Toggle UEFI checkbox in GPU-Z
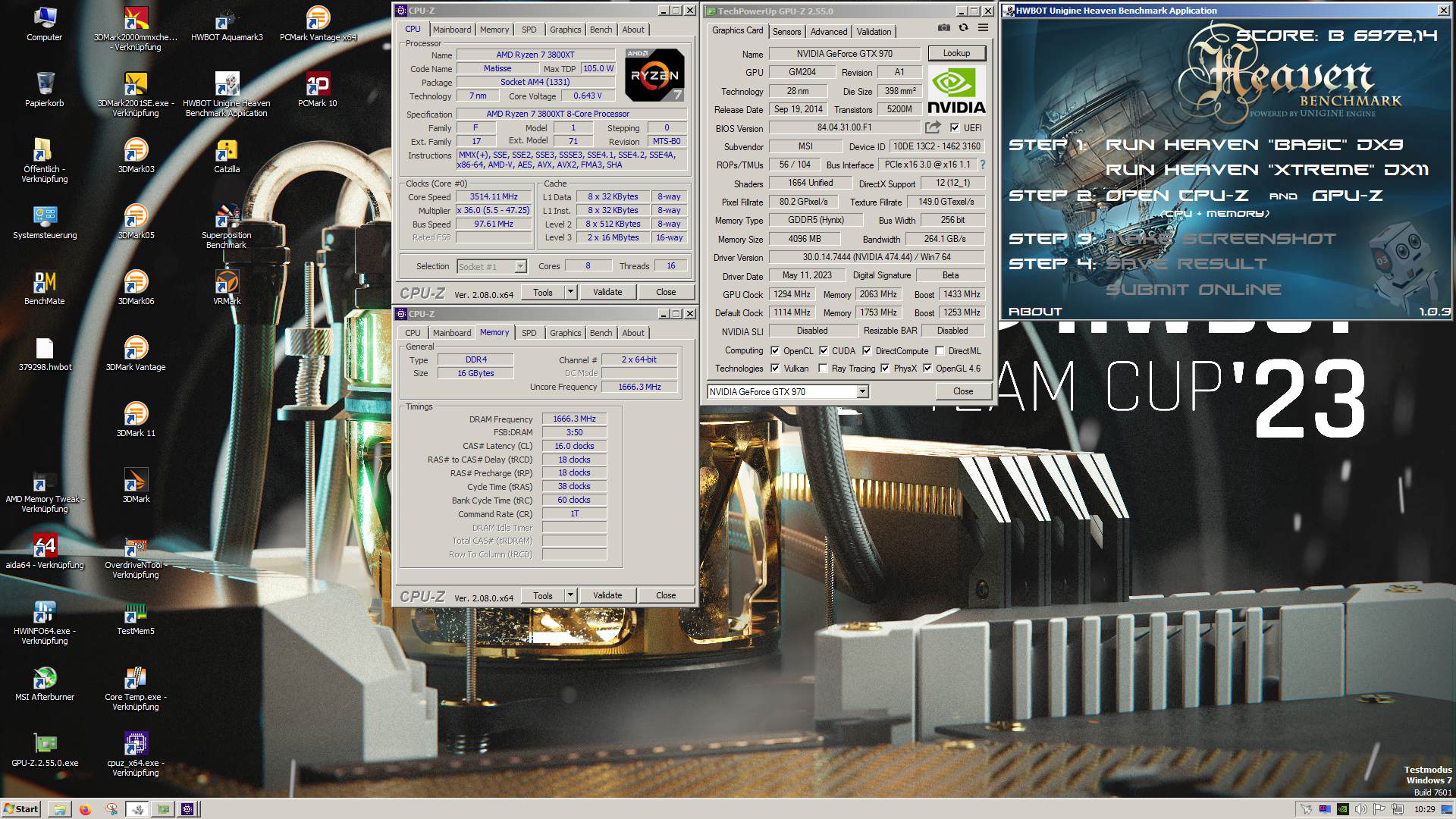 pos(955,127)
